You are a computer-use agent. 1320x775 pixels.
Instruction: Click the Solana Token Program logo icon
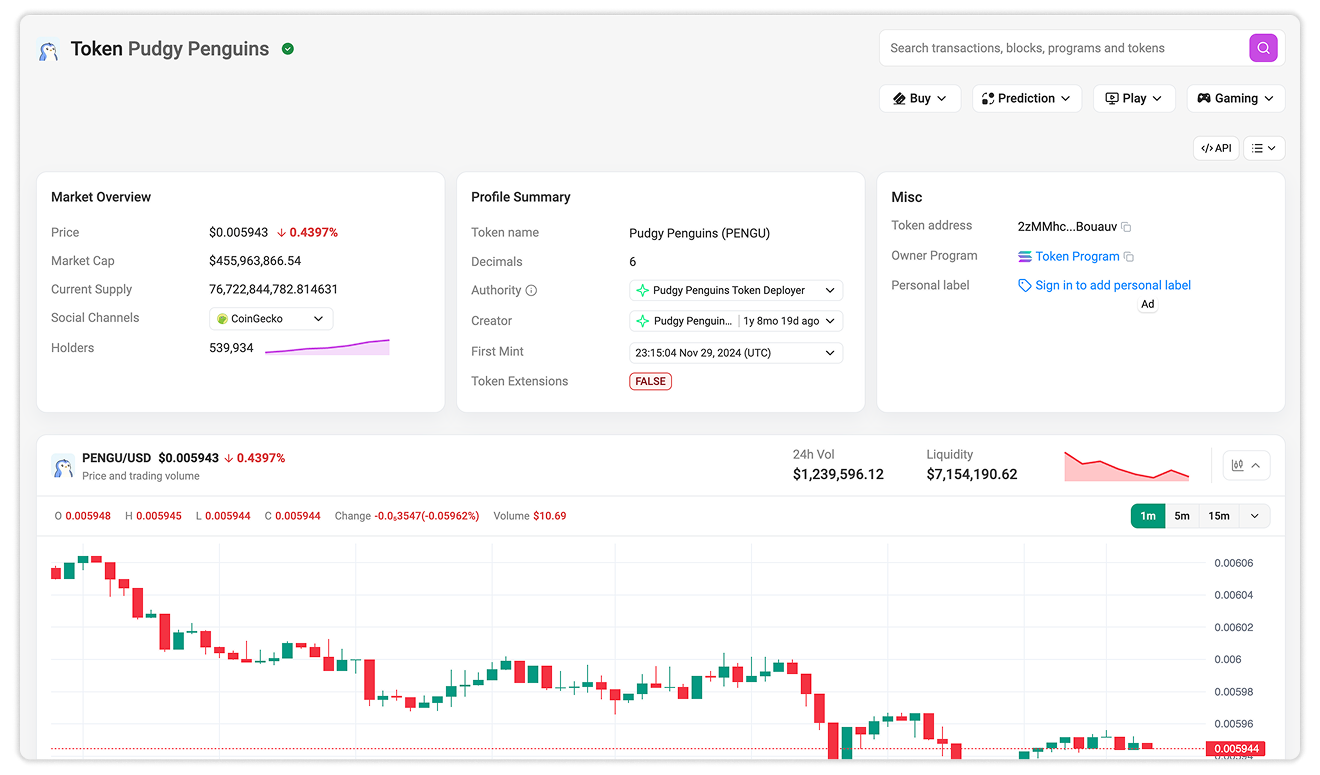point(1025,257)
